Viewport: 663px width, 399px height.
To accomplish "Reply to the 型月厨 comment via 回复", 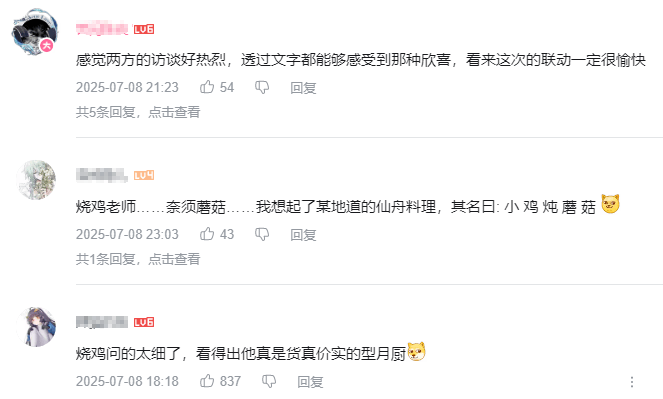I will pyautogui.click(x=310, y=381).
